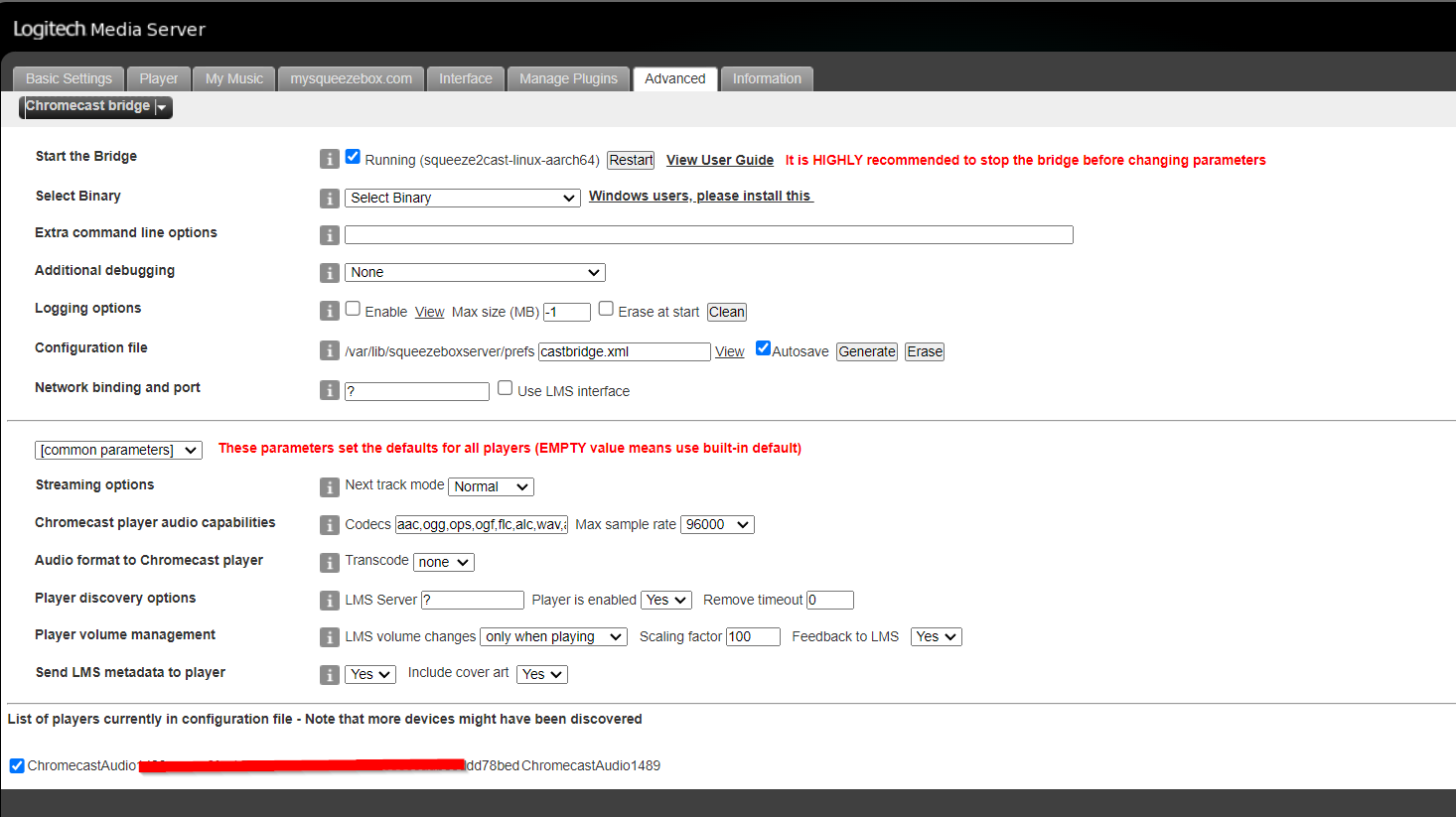1456x817 pixels.
Task: Click the Scaling factor input field
Action: tap(753, 636)
